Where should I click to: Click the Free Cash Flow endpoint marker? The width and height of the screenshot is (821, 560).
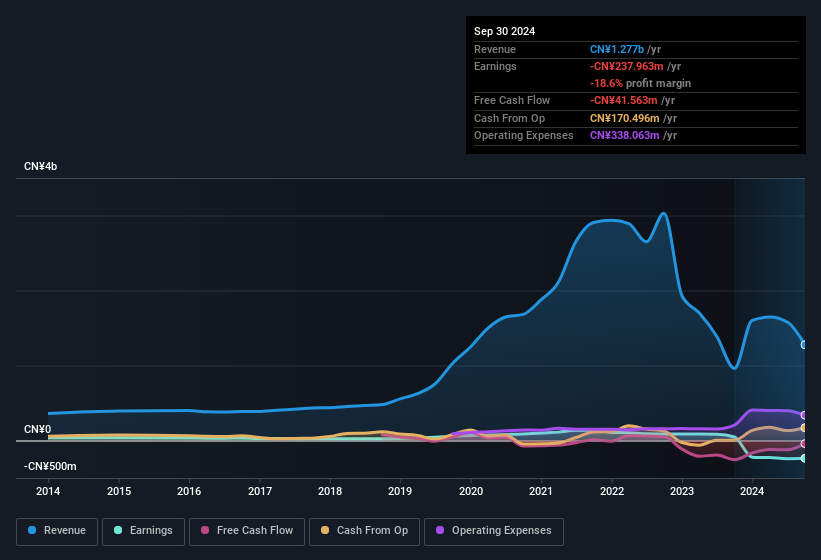click(804, 444)
